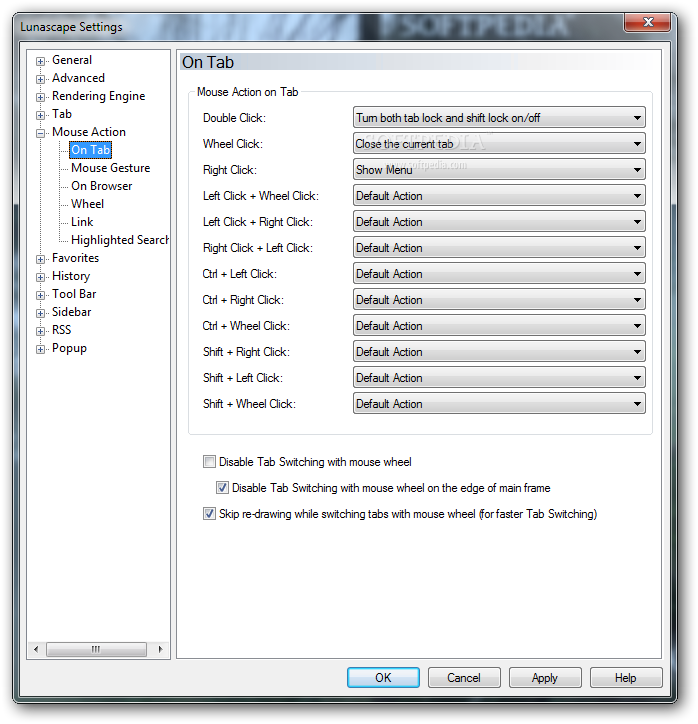Expand the Advanced tree node

pos(41,79)
